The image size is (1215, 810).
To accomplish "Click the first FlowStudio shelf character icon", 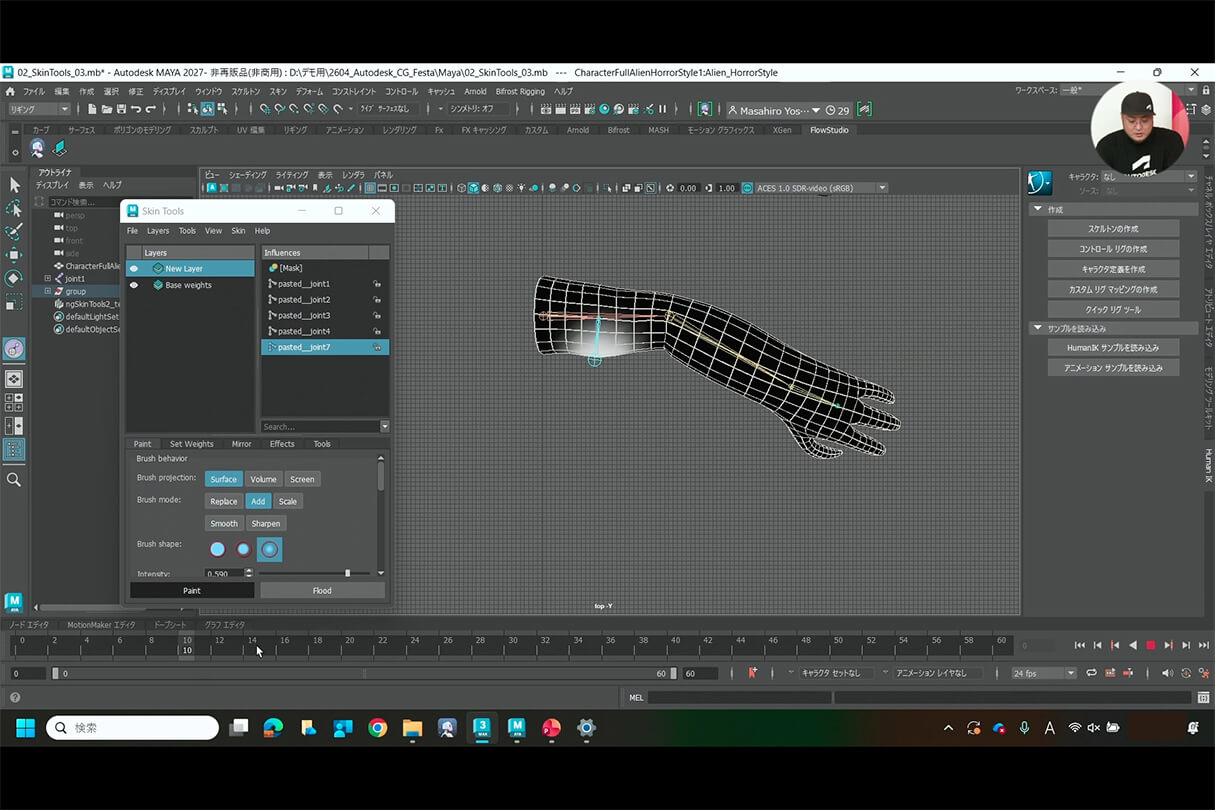I will point(37,148).
